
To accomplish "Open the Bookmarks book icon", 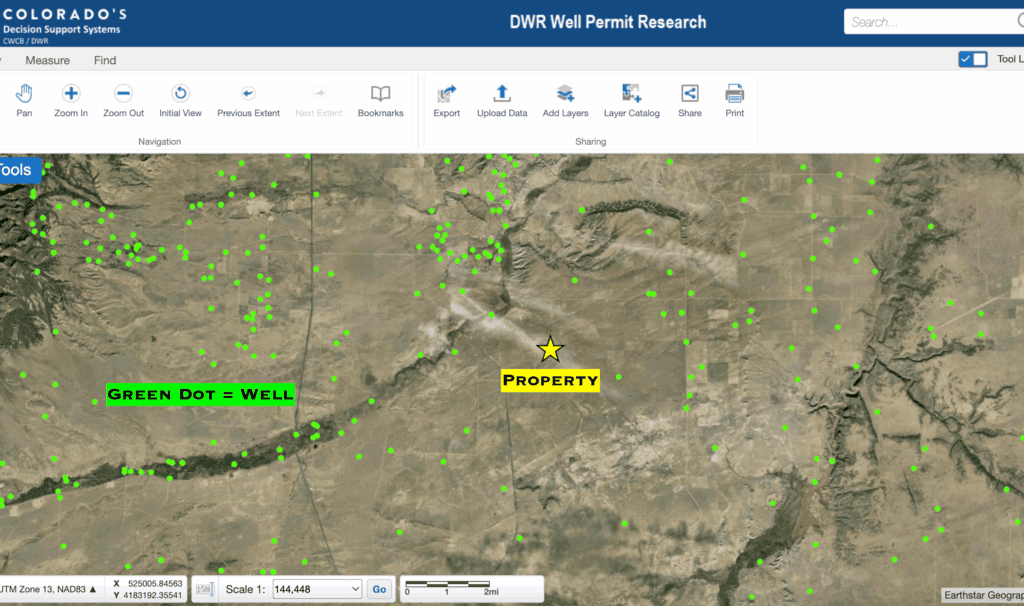I will [380, 94].
